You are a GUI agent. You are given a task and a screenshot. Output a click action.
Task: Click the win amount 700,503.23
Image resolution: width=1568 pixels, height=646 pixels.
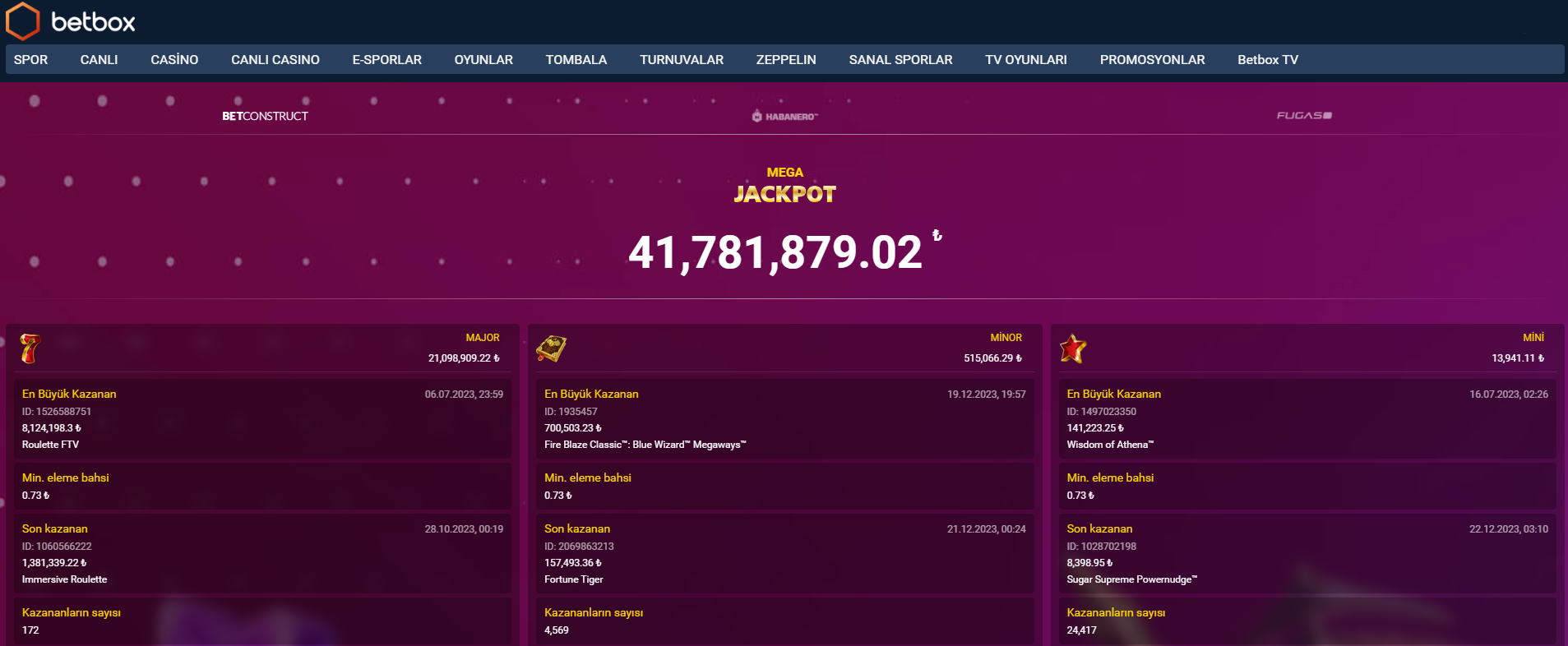click(572, 428)
